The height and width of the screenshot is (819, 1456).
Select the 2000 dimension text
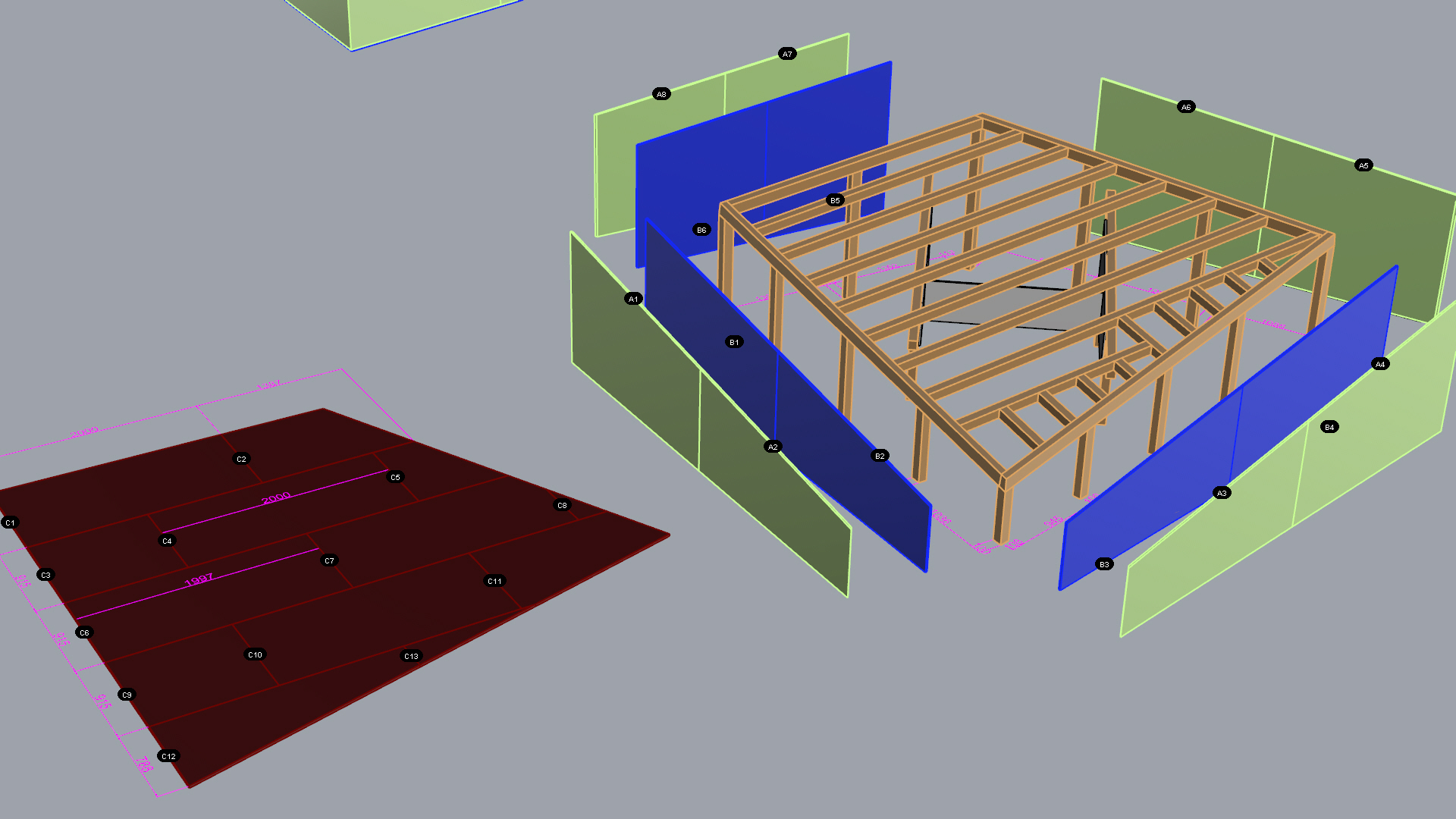pos(276,497)
